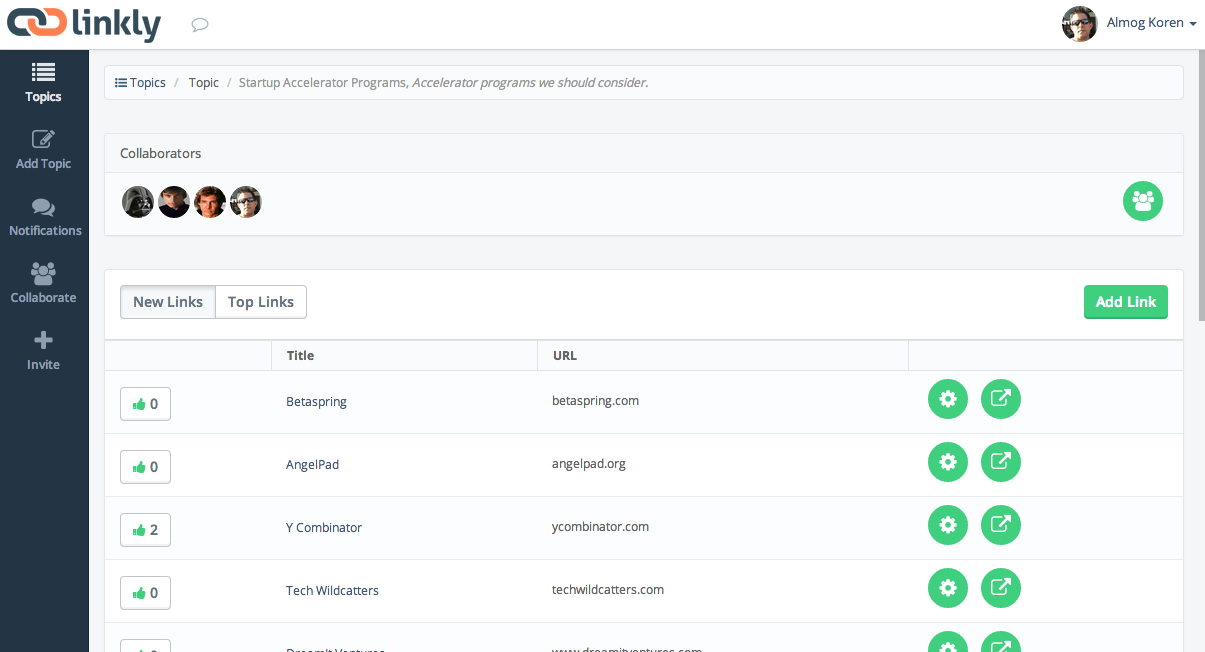Open the chat bubble icon in the header
Image resolution: width=1205 pixels, height=652 pixels.
[200, 25]
